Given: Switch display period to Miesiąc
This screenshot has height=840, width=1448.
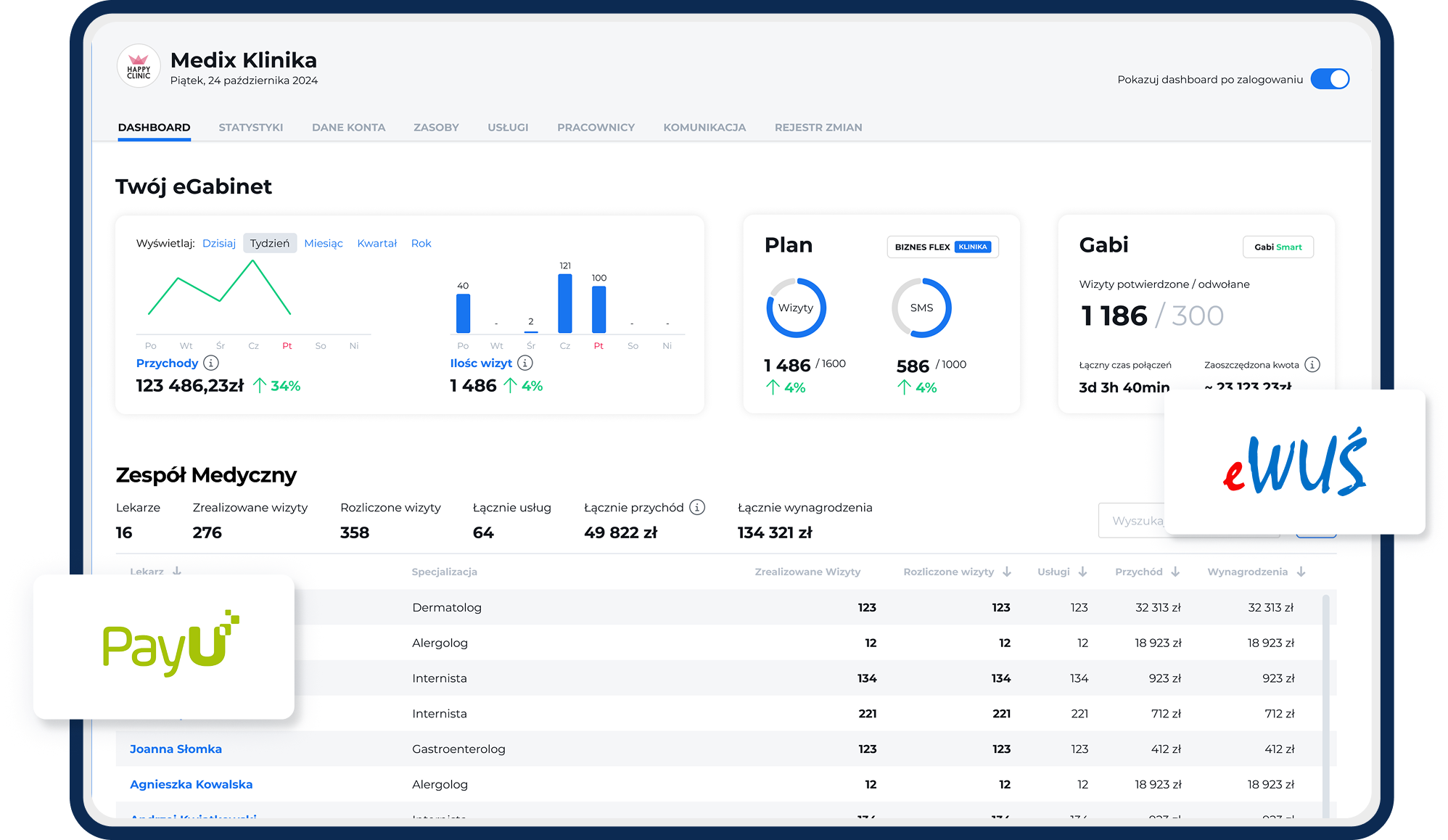Looking at the screenshot, I should click(324, 243).
